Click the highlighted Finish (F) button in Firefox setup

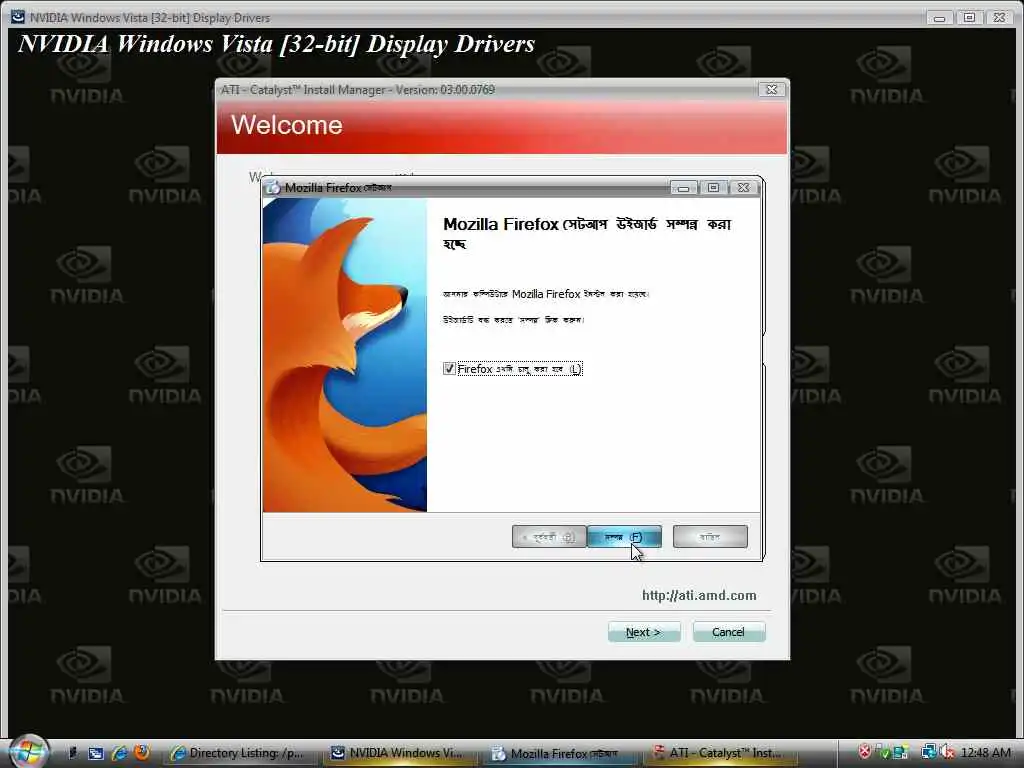click(624, 537)
